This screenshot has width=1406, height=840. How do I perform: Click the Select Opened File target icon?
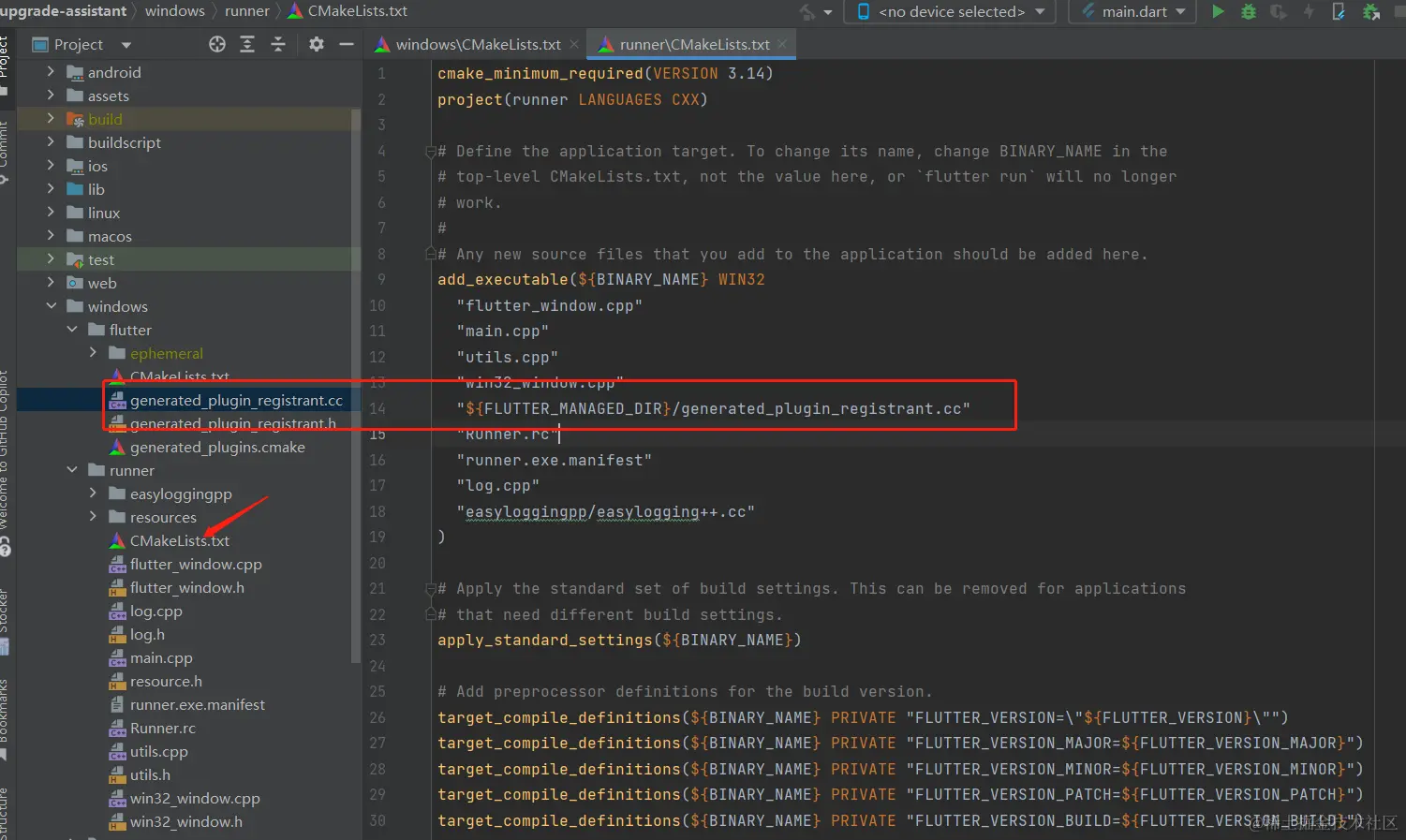point(217,44)
